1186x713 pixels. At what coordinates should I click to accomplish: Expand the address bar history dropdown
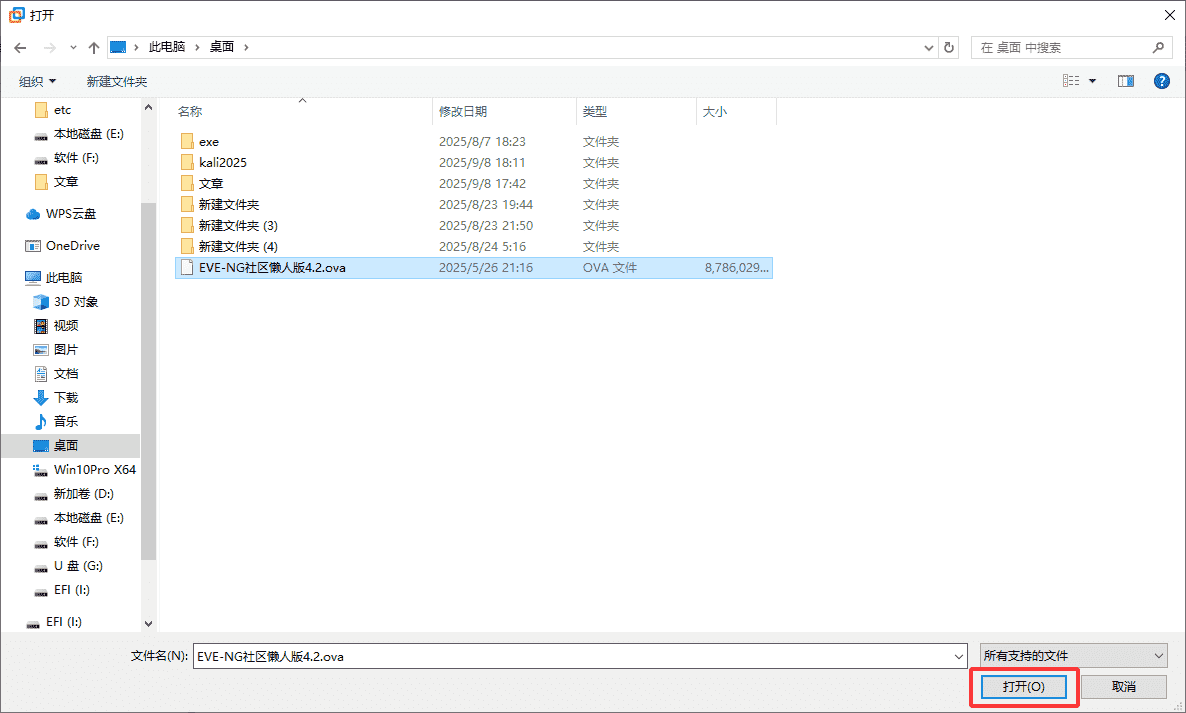[x=929, y=47]
